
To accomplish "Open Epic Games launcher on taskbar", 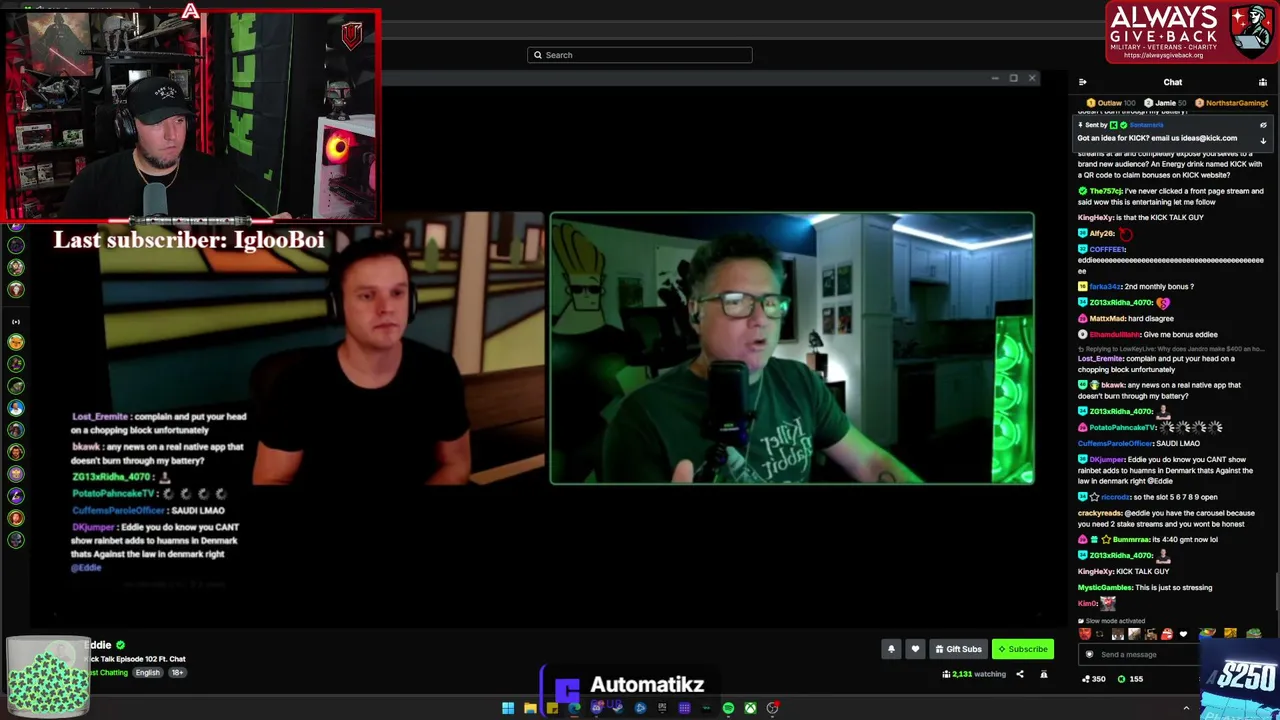I will pos(662,708).
